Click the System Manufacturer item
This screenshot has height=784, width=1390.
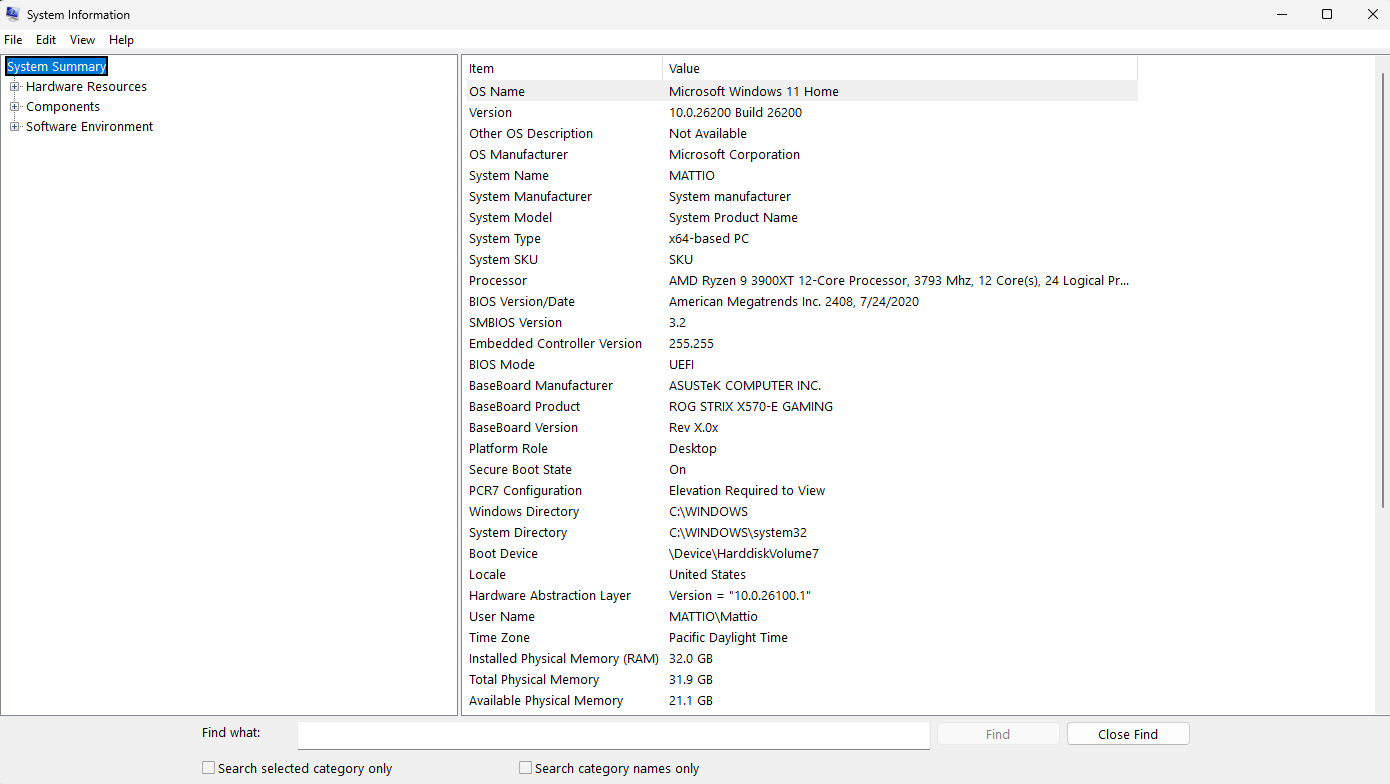point(530,197)
